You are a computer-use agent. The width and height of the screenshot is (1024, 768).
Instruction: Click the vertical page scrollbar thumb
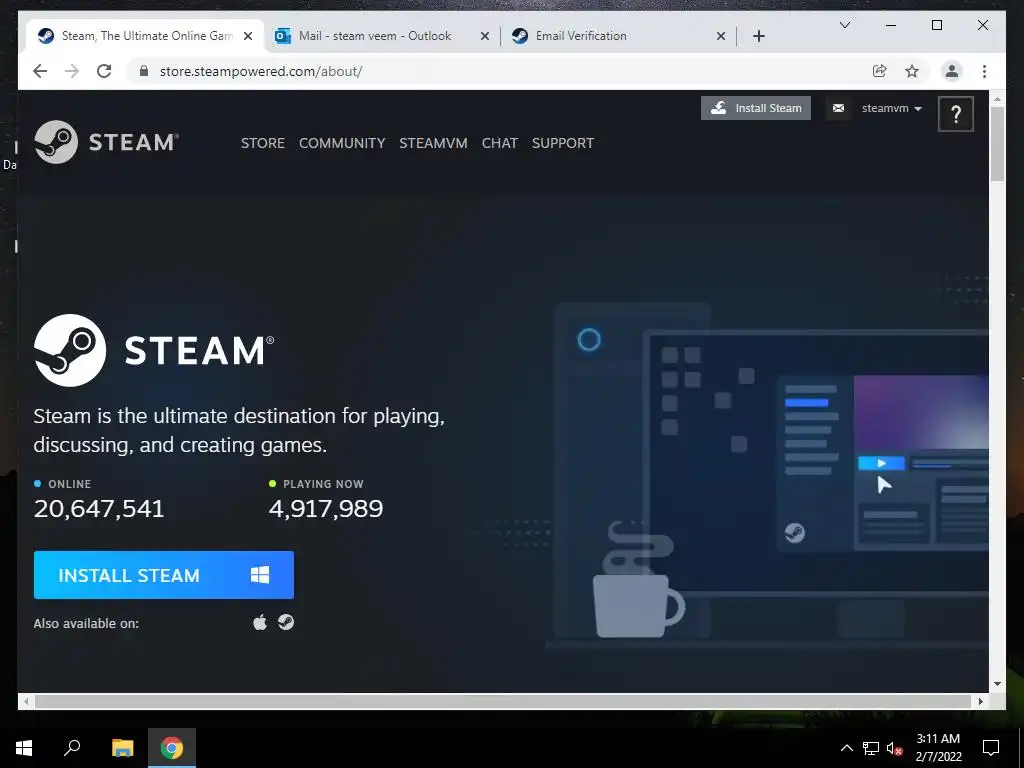997,143
